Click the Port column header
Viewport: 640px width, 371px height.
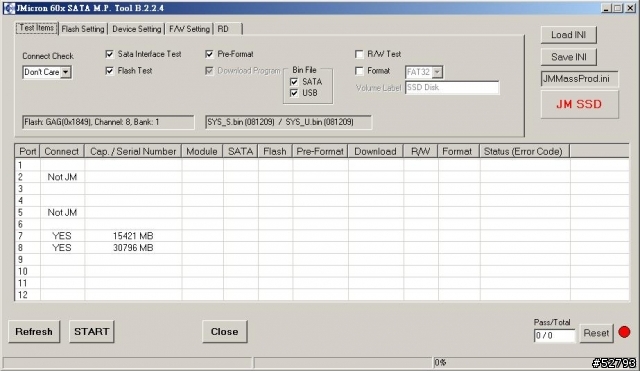28,151
